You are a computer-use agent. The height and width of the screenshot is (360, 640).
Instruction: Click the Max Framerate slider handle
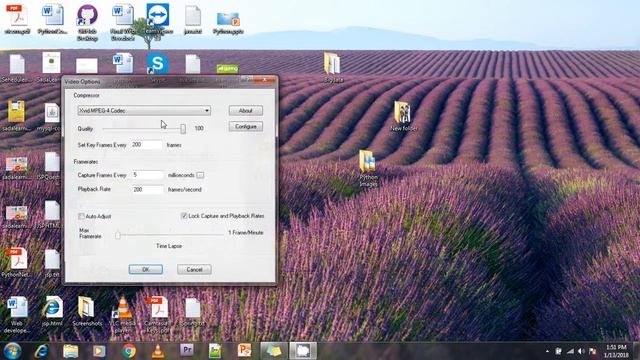point(118,235)
